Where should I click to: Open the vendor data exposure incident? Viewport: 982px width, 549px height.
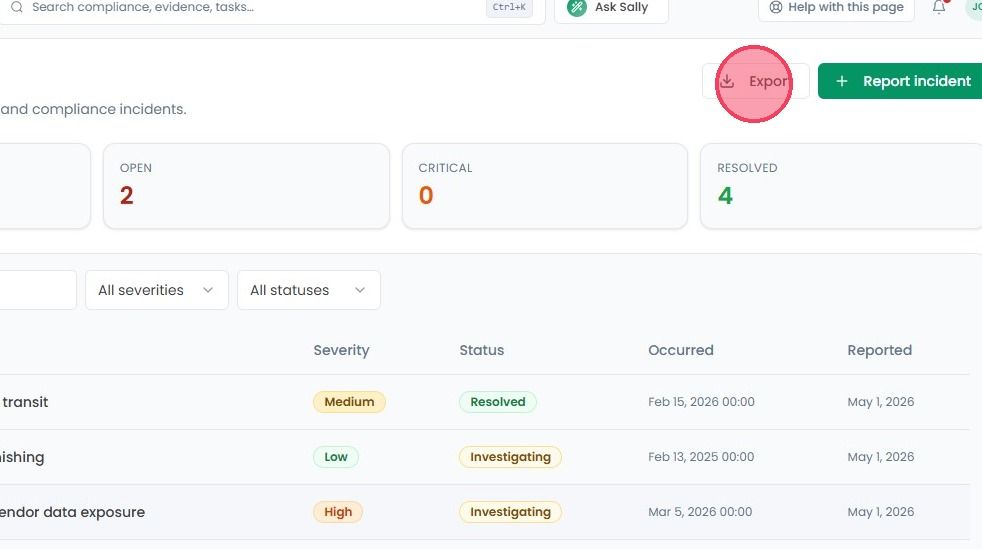point(72,512)
